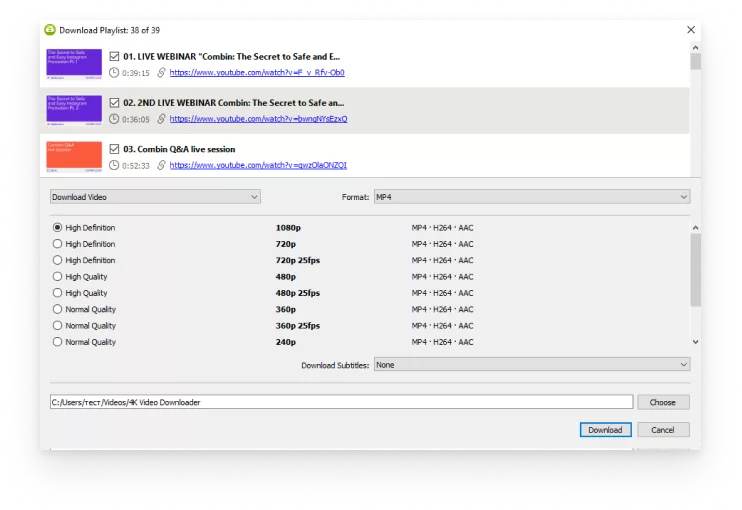
Task: Close the Download Playlist dialog
Action: (x=691, y=30)
